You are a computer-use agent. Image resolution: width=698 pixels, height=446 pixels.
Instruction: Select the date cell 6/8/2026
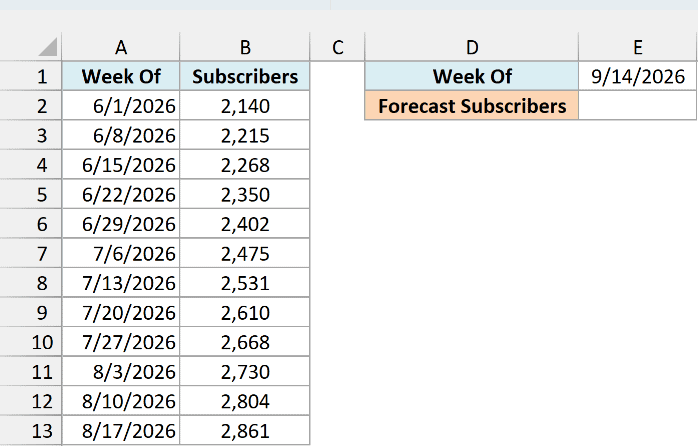point(121,135)
